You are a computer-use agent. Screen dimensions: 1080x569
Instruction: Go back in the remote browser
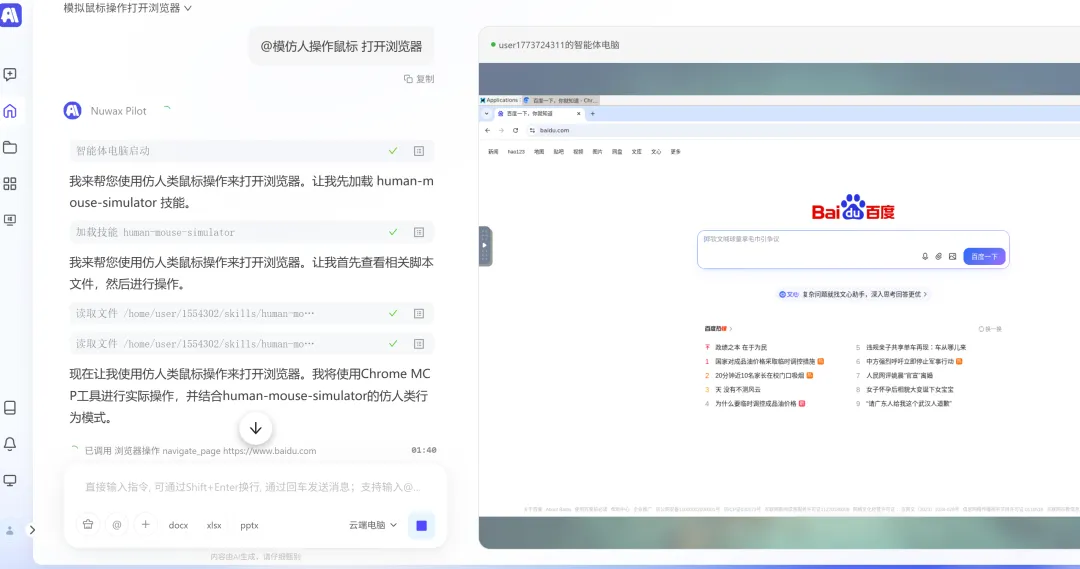(x=488, y=130)
